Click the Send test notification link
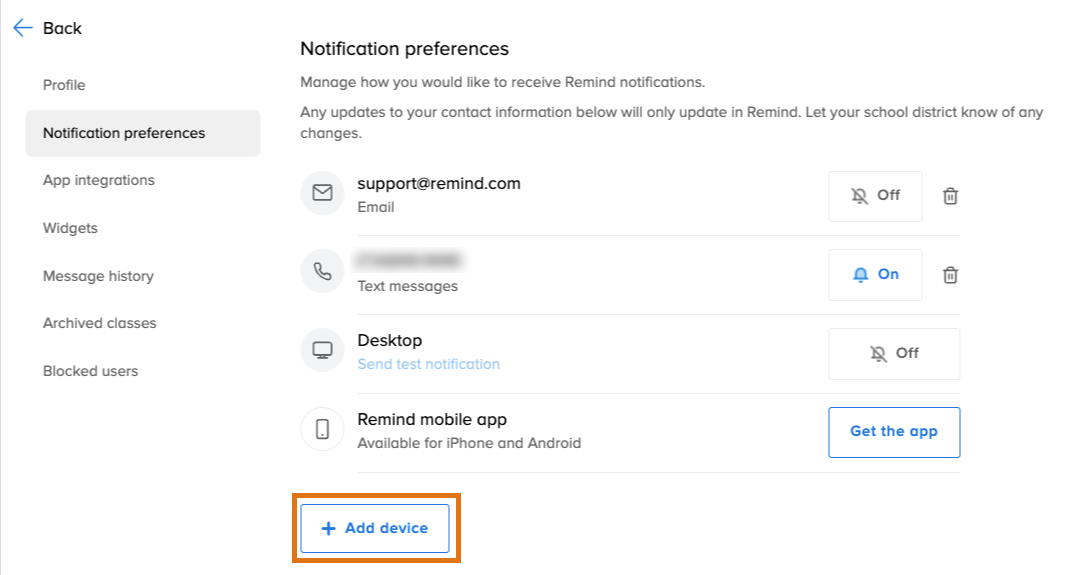 [x=429, y=364]
